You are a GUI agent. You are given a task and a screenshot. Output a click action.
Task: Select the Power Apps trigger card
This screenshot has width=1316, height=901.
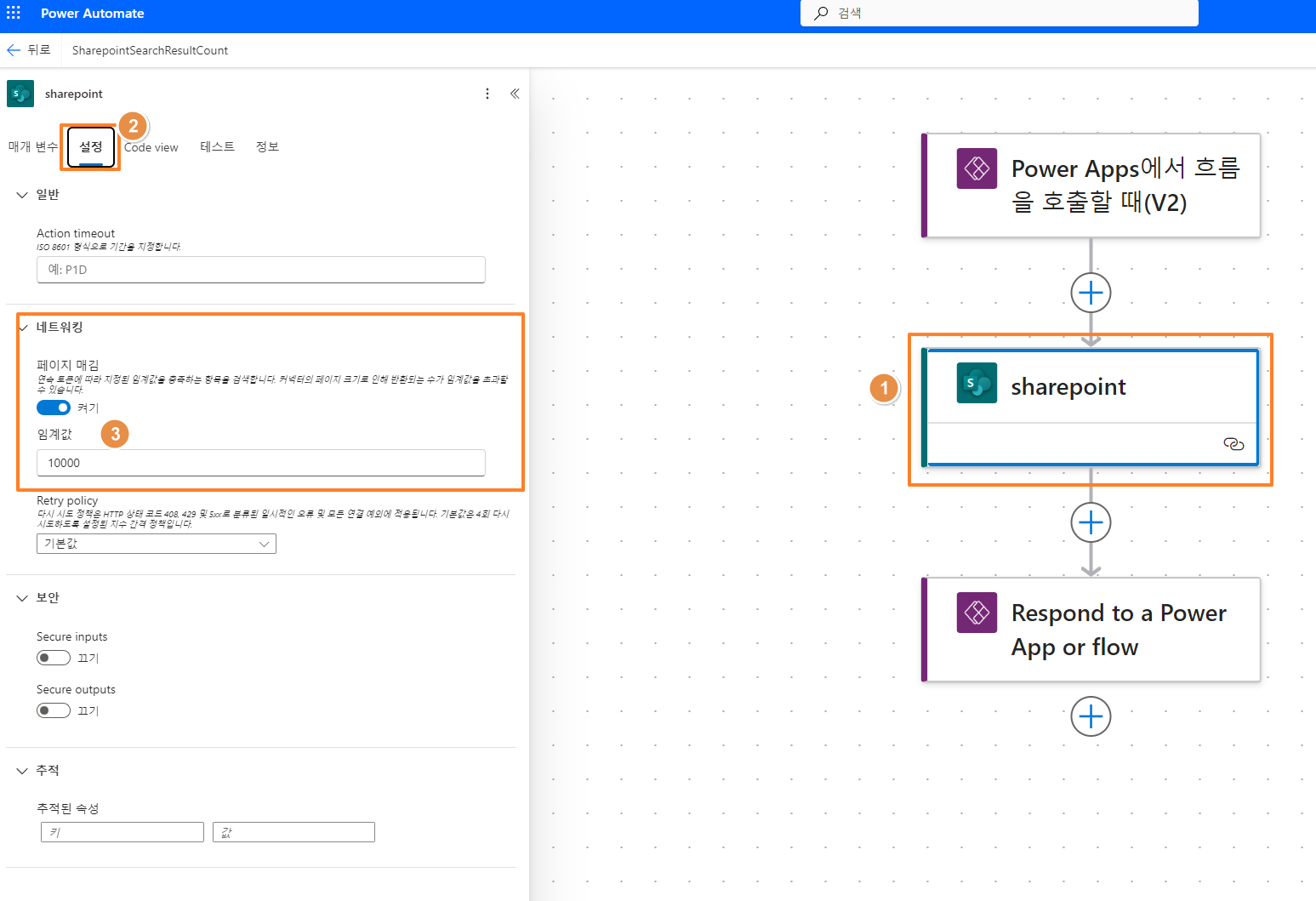(1091, 185)
